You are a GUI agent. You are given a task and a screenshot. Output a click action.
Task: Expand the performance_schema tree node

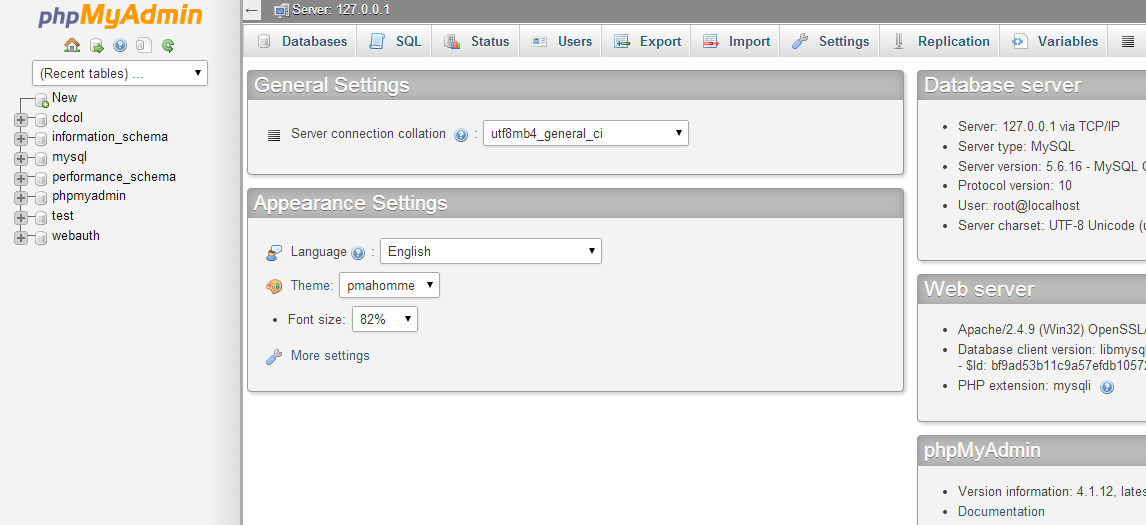[x=20, y=178]
